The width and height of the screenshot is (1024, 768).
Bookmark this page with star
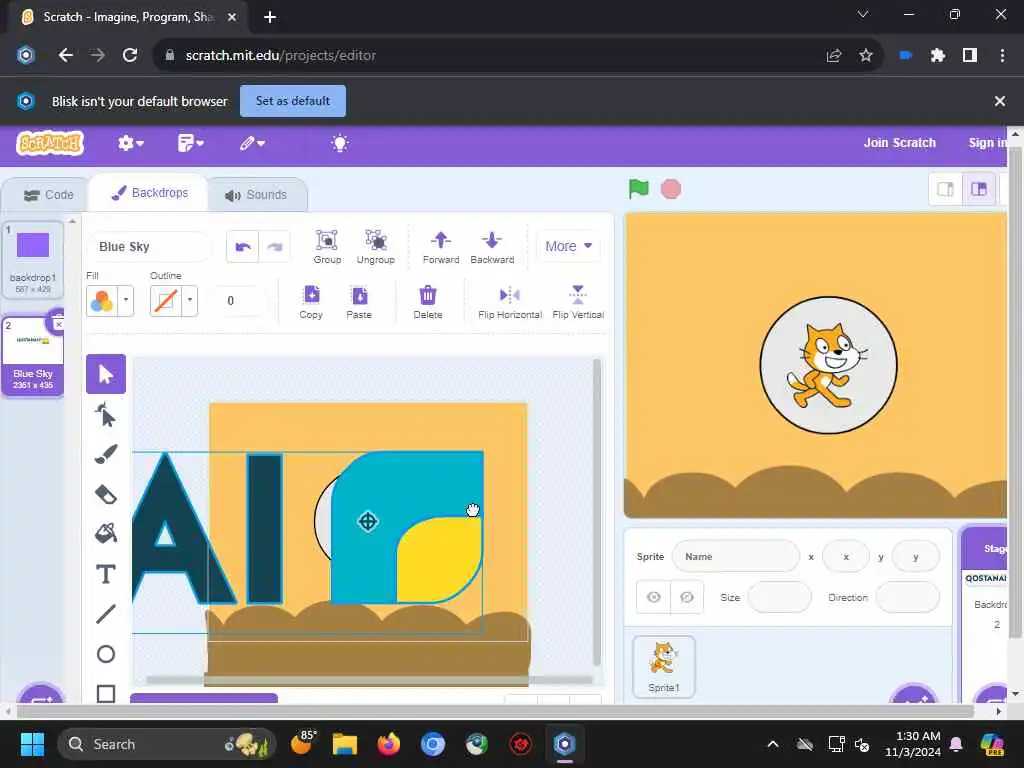[x=865, y=56]
